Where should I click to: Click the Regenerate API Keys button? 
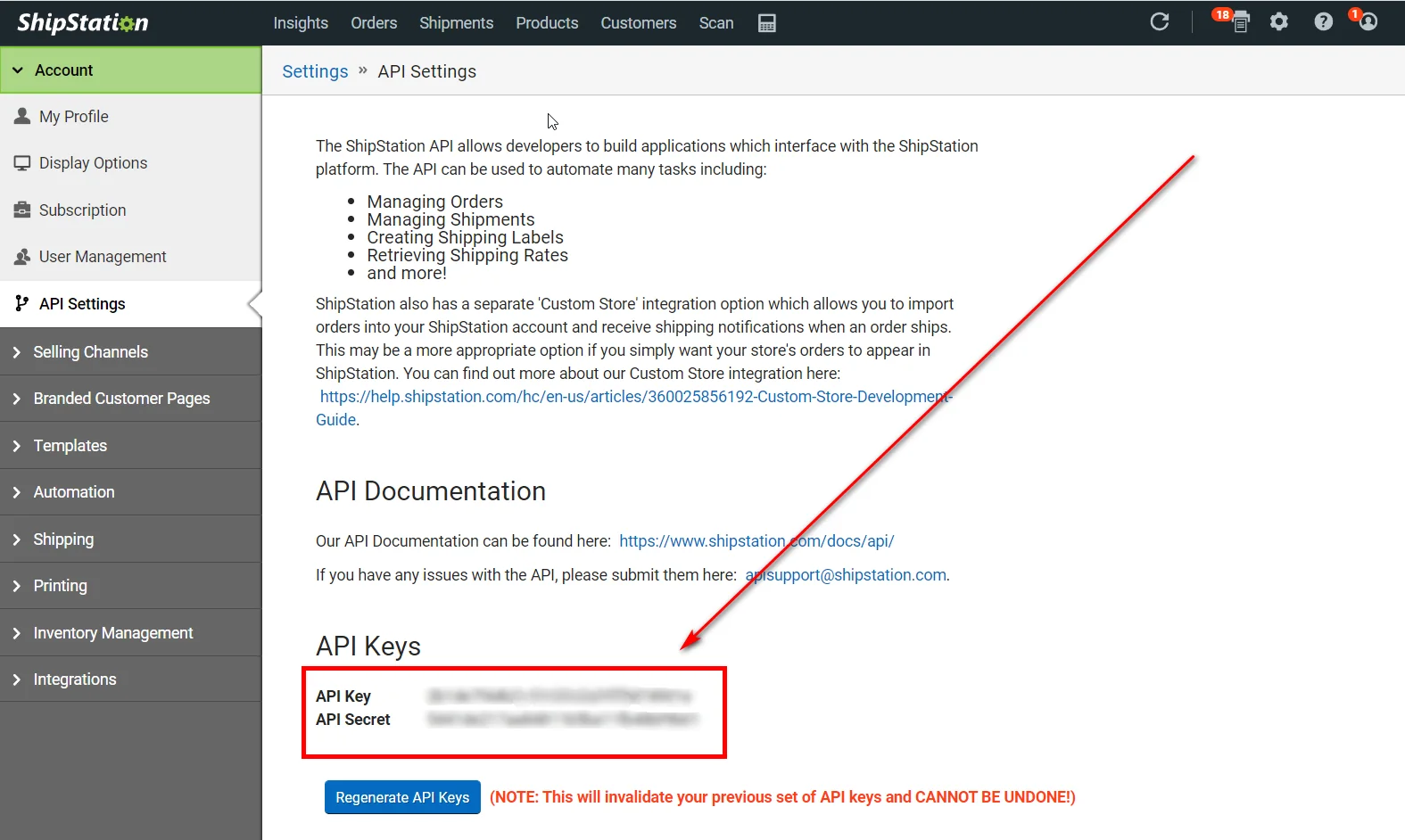pos(402,797)
